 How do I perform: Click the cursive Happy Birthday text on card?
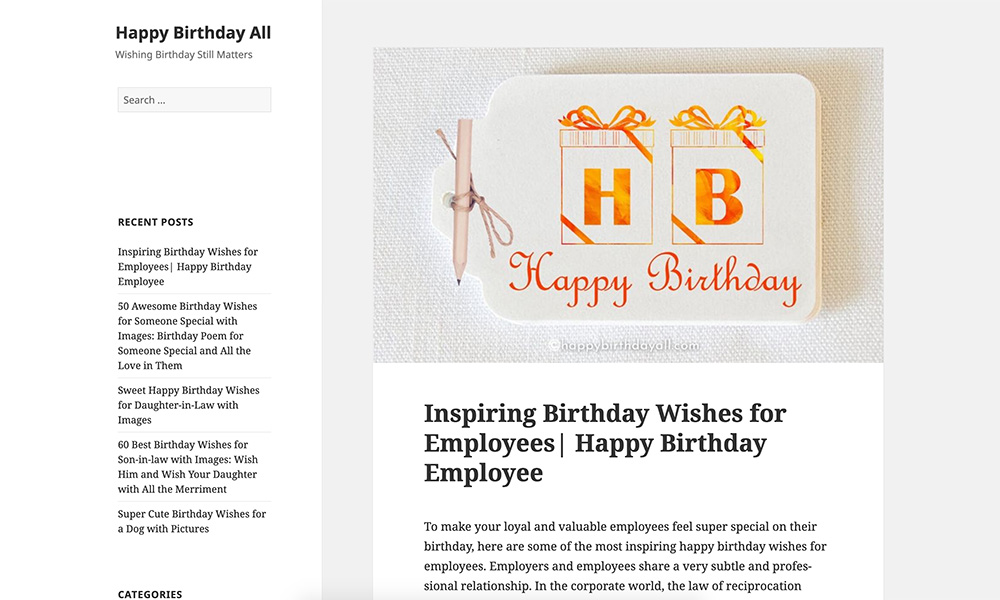[654, 279]
